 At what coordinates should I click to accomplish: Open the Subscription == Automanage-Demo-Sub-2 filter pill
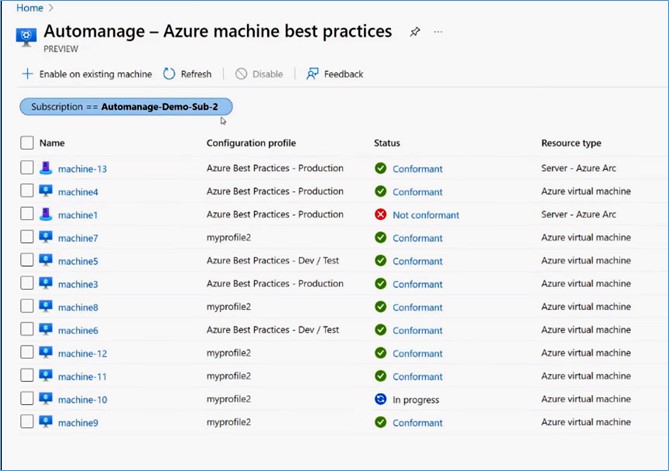(126, 107)
